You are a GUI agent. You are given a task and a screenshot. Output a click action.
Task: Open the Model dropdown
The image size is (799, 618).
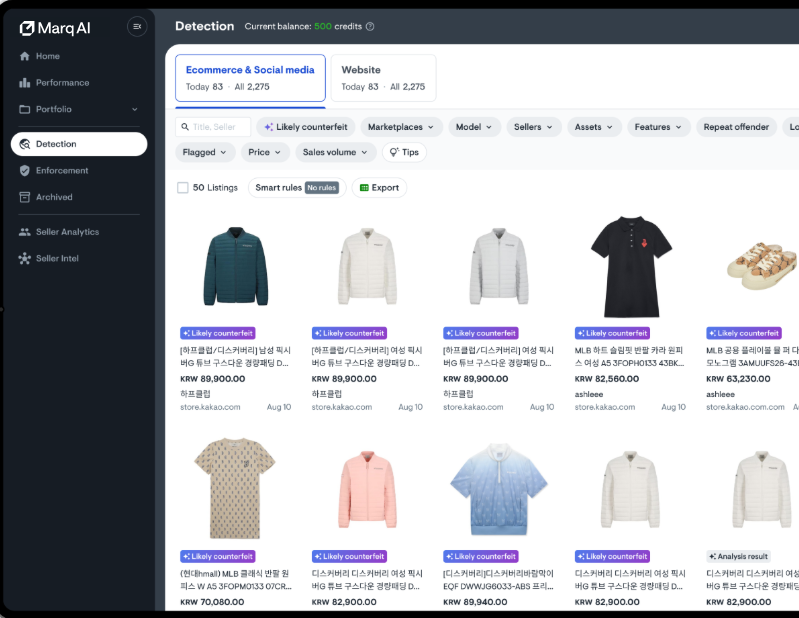(474, 127)
